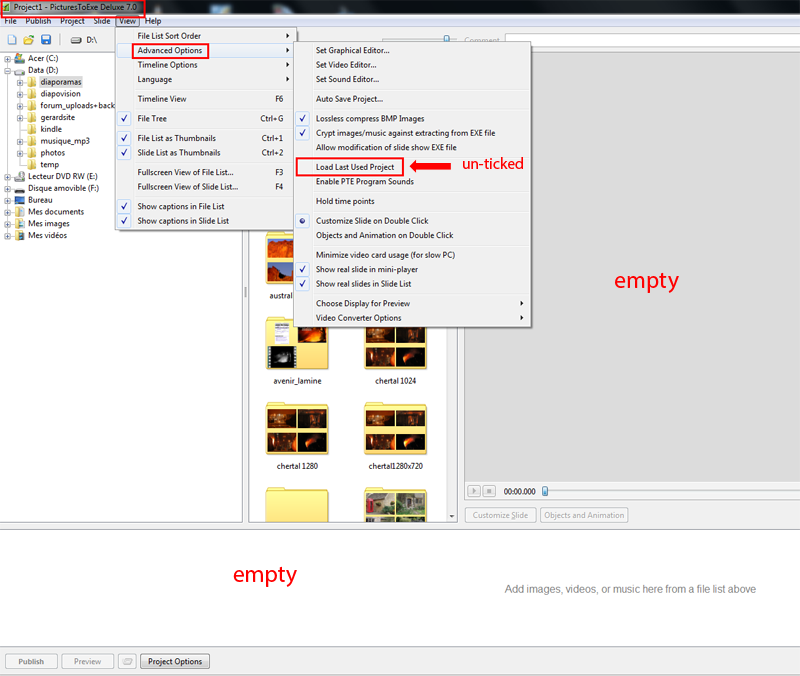The width and height of the screenshot is (800, 676).
Task: Click the Project Options button
Action: click(175, 661)
